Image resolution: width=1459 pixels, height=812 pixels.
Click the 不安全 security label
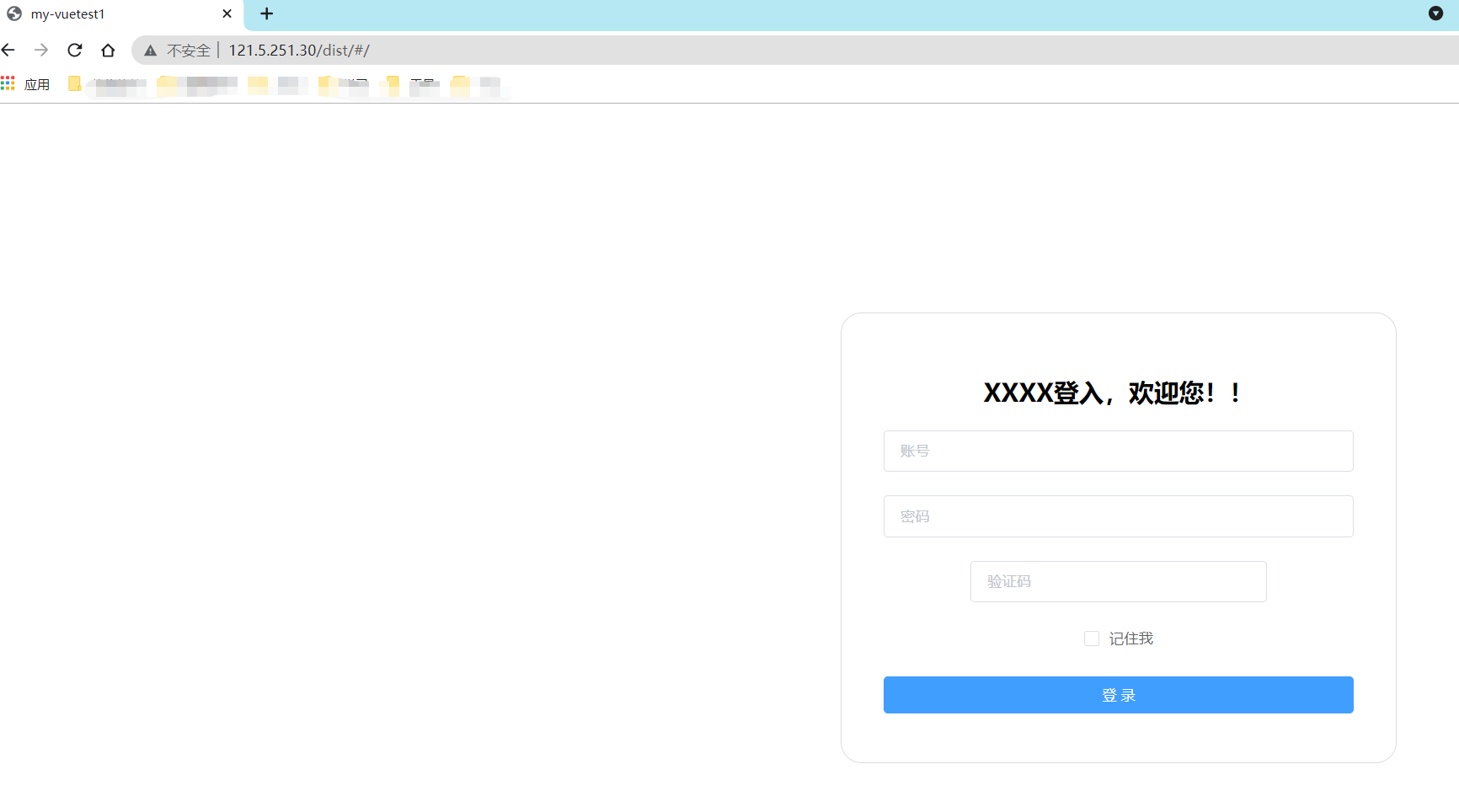[x=189, y=51]
